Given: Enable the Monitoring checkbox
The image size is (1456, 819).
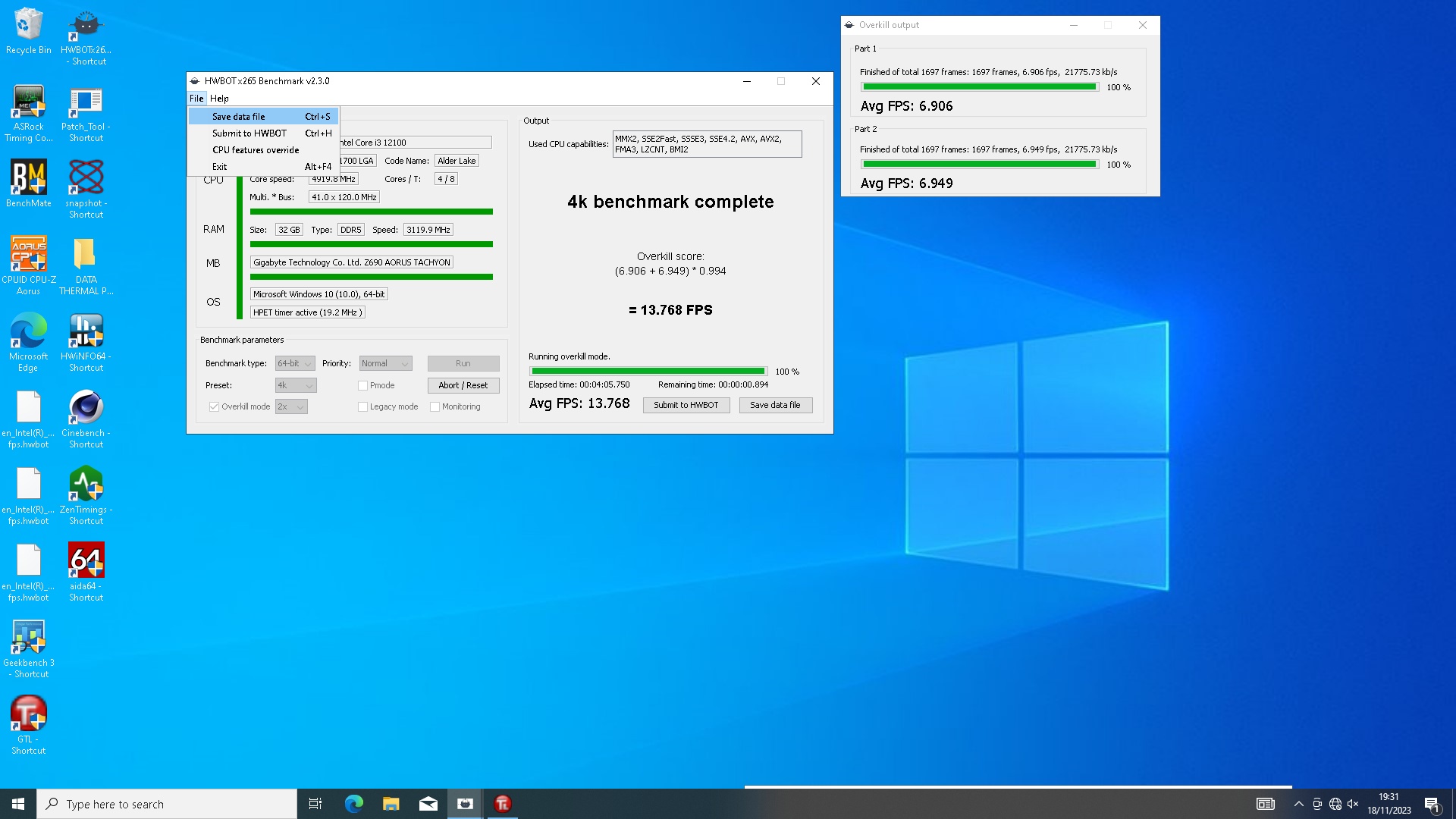Looking at the screenshot, I should 435,406.
